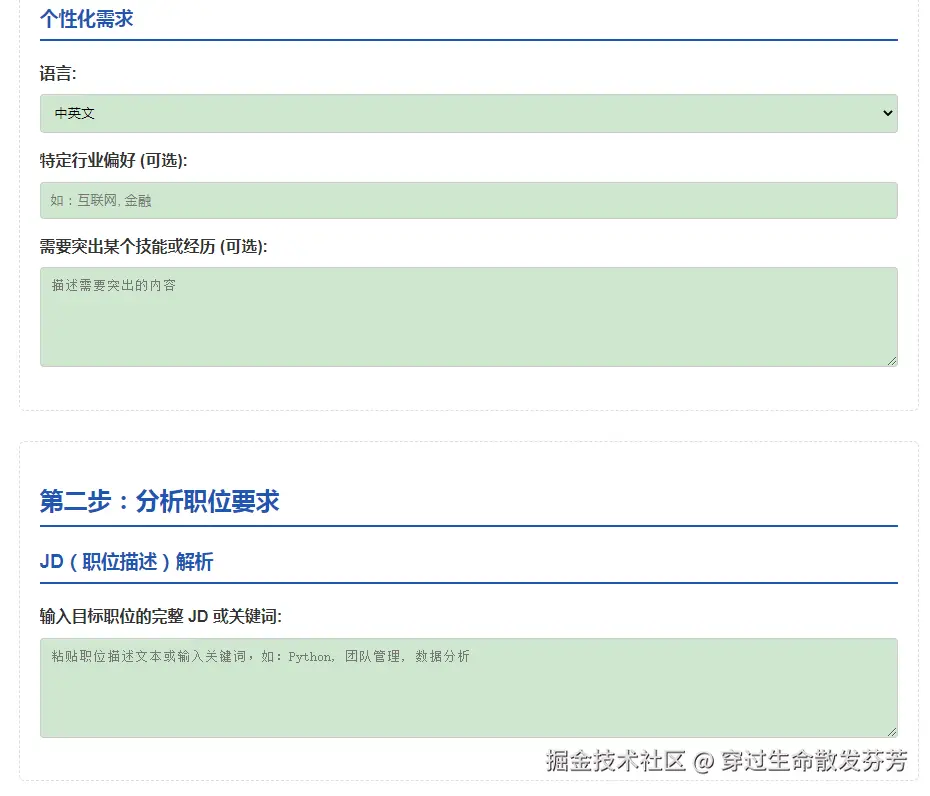Select the skill highlight textarea under 需要突出某个技能或经历

468,315
